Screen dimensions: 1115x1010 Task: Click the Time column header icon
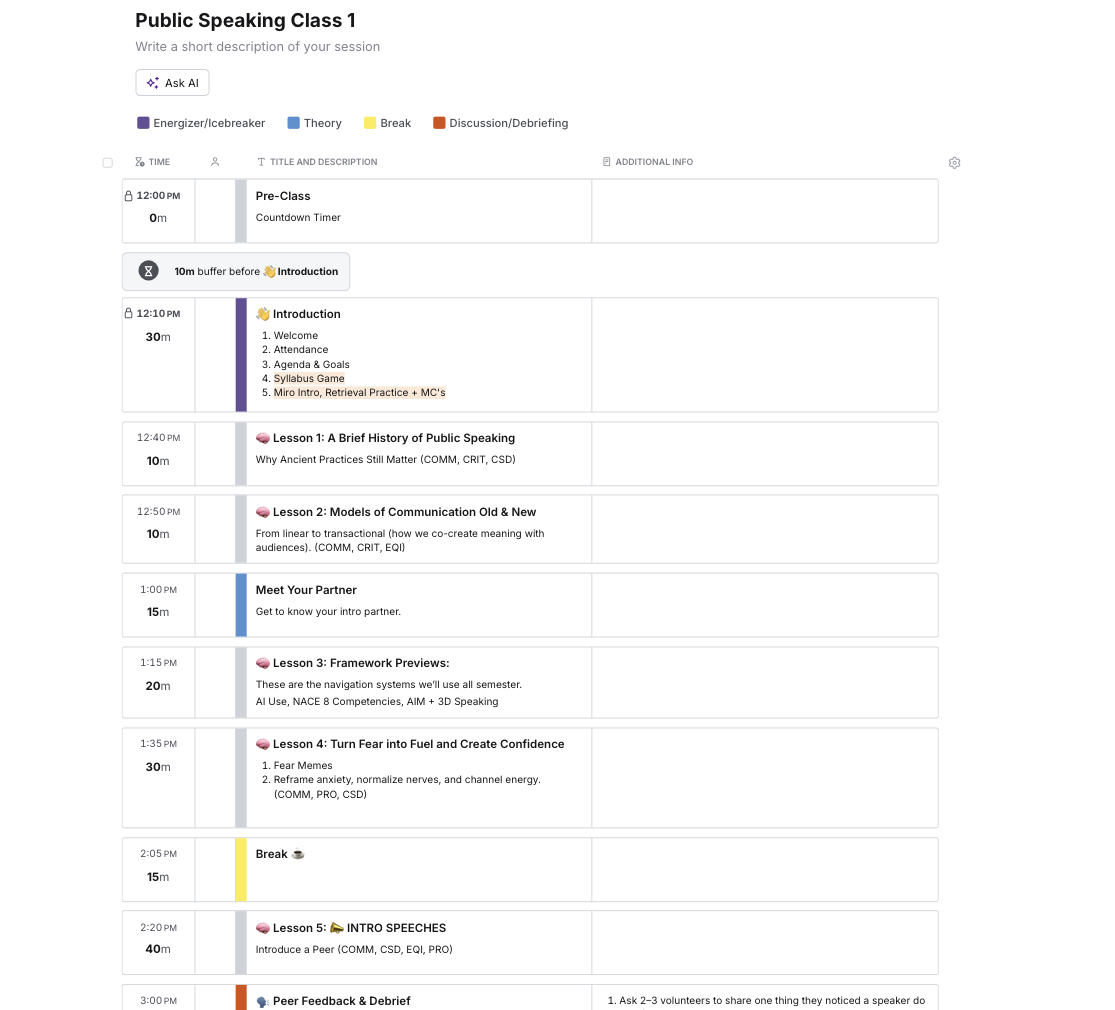(140, 162)
